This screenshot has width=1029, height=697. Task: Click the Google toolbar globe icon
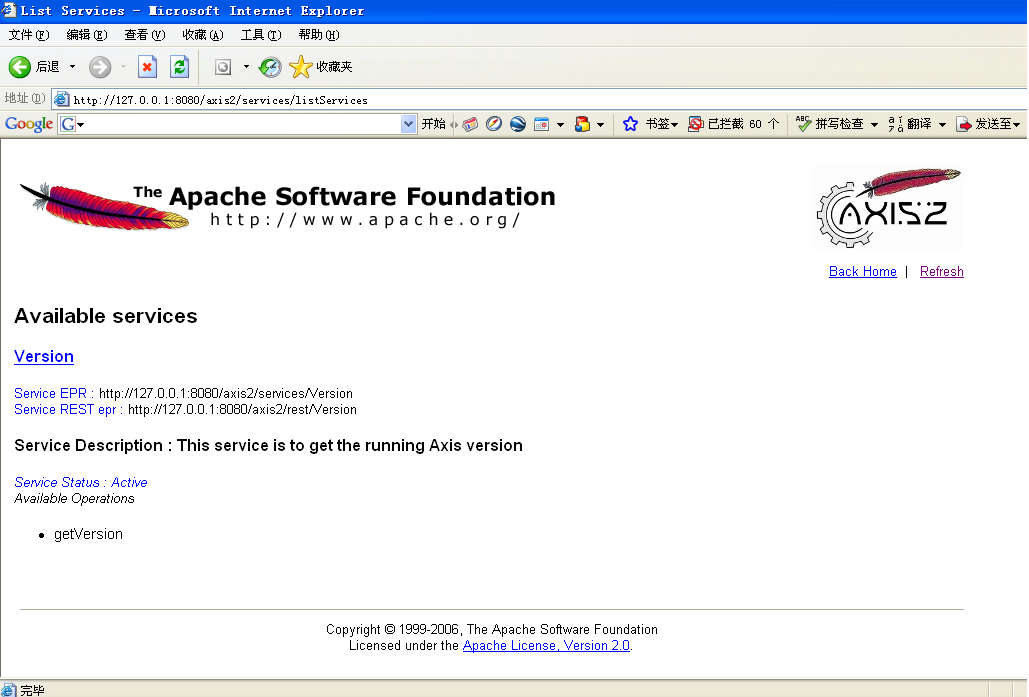tap(518, 124)
